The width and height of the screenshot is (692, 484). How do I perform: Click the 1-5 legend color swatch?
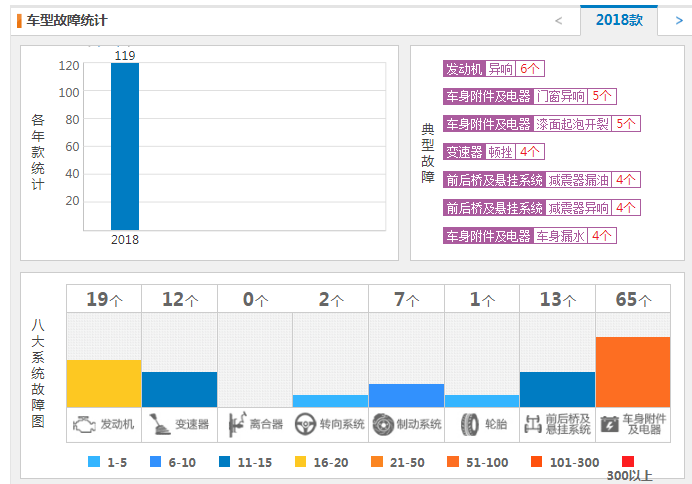tap(94, 461)
